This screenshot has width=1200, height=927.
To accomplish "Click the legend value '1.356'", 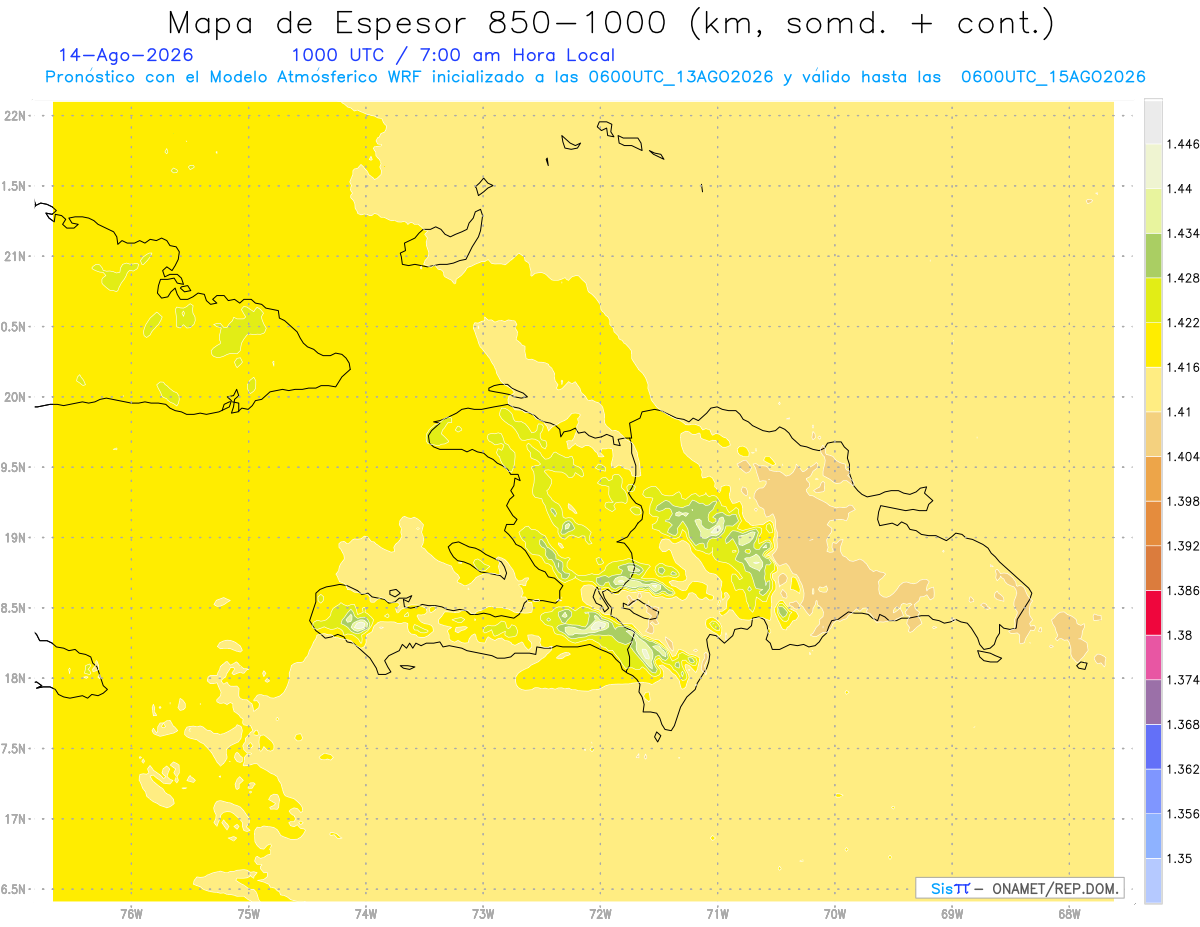I will point(1183,814).
